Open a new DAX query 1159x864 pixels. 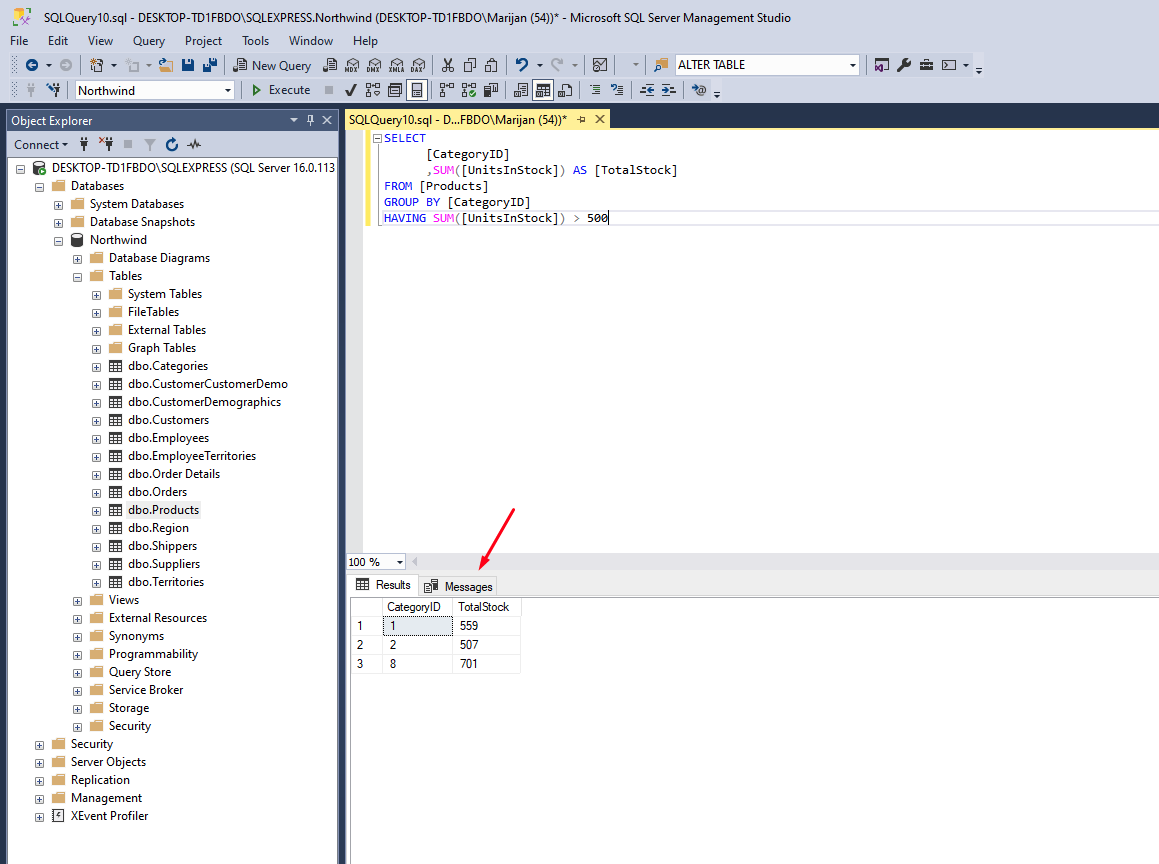418,65
